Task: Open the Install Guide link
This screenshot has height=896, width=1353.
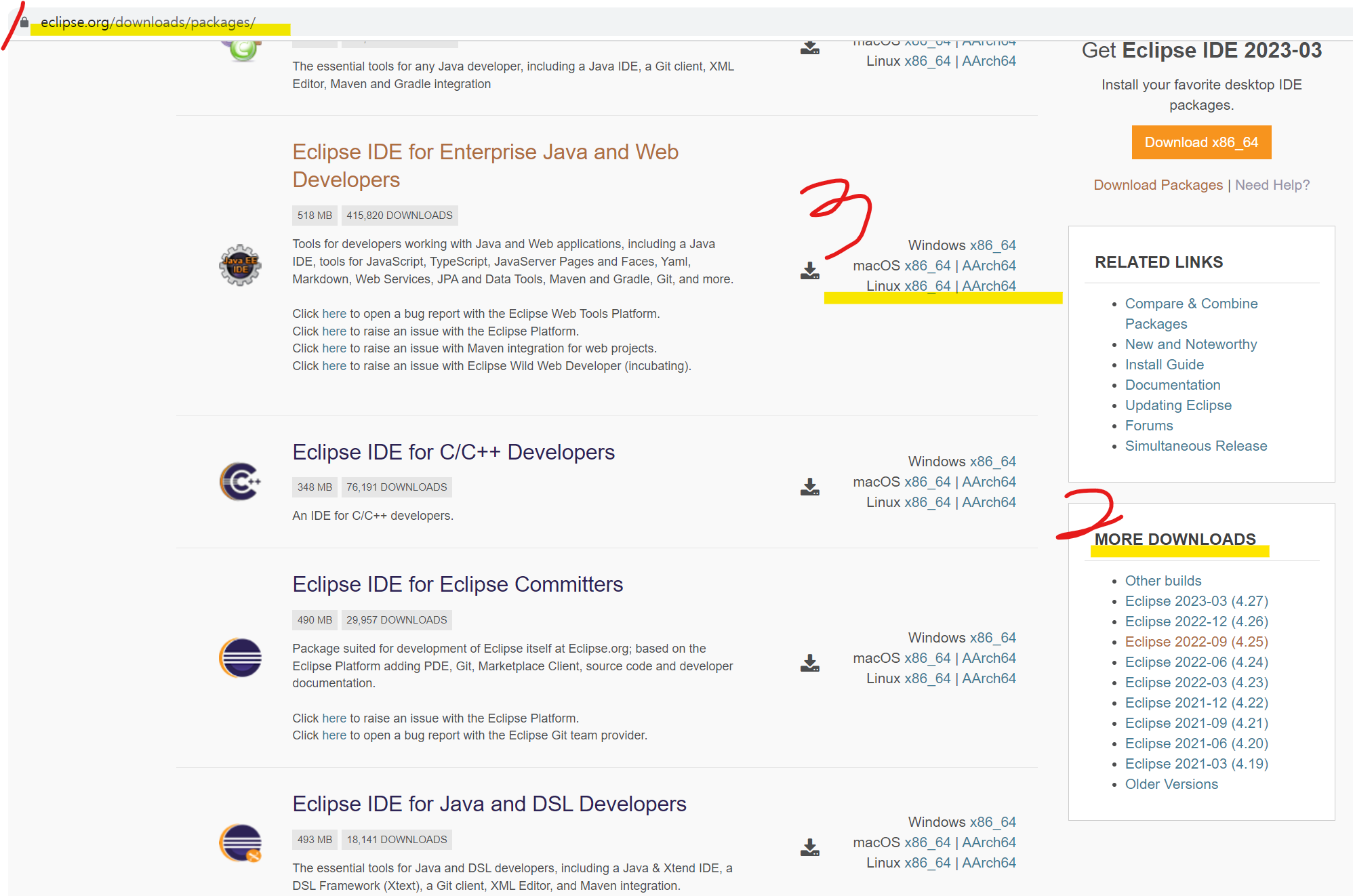Action: (x=1165, y=365)
